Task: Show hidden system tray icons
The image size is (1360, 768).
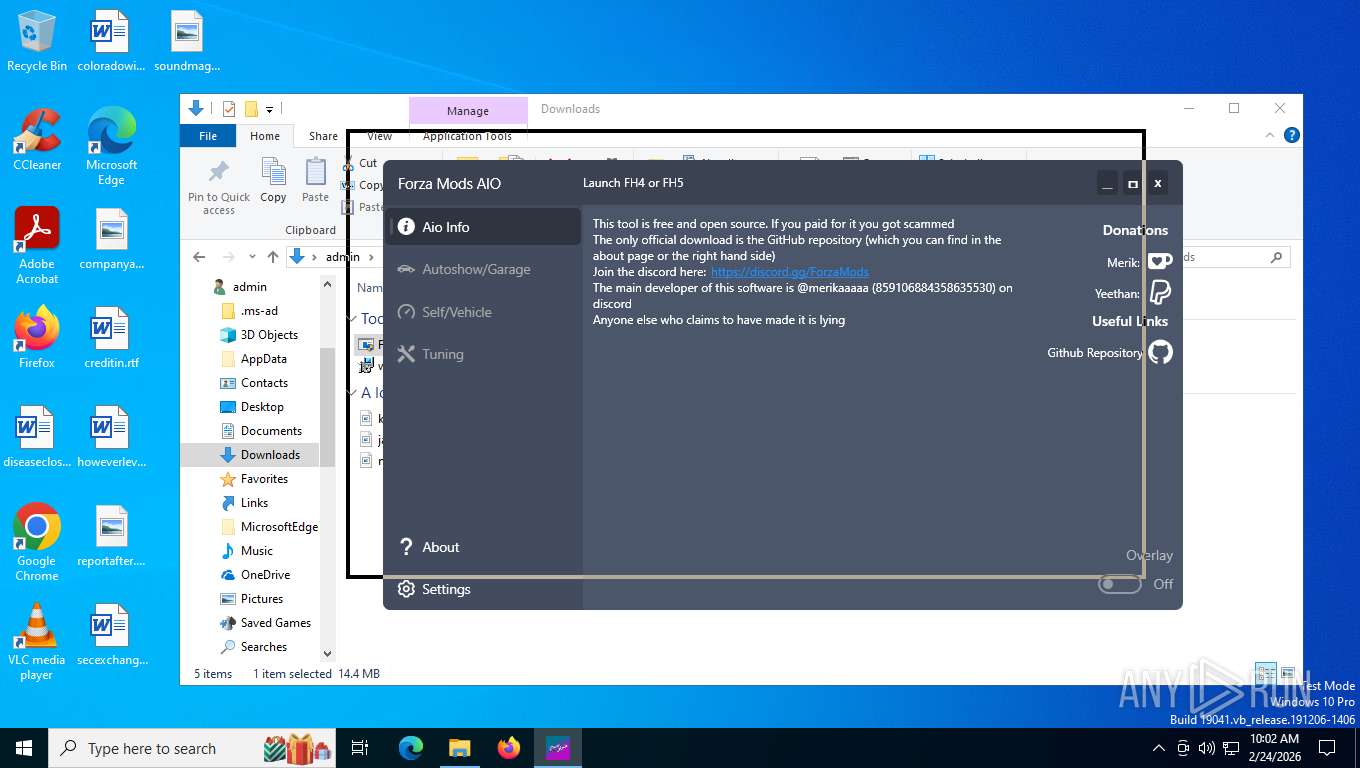Action: pos(1159,748)
